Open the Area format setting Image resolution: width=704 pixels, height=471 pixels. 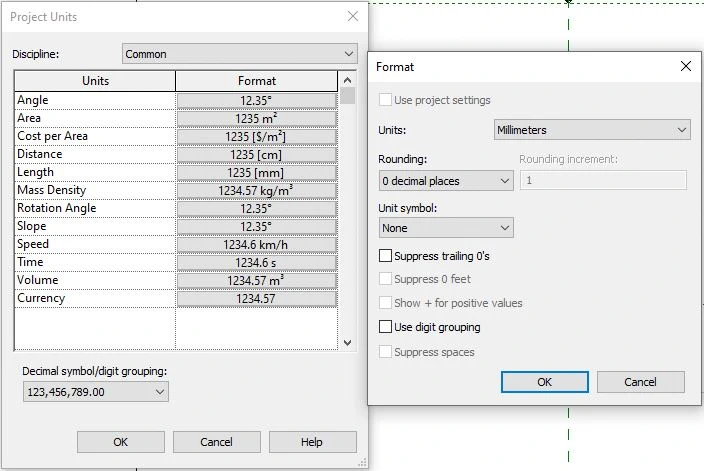coord(257,118)
